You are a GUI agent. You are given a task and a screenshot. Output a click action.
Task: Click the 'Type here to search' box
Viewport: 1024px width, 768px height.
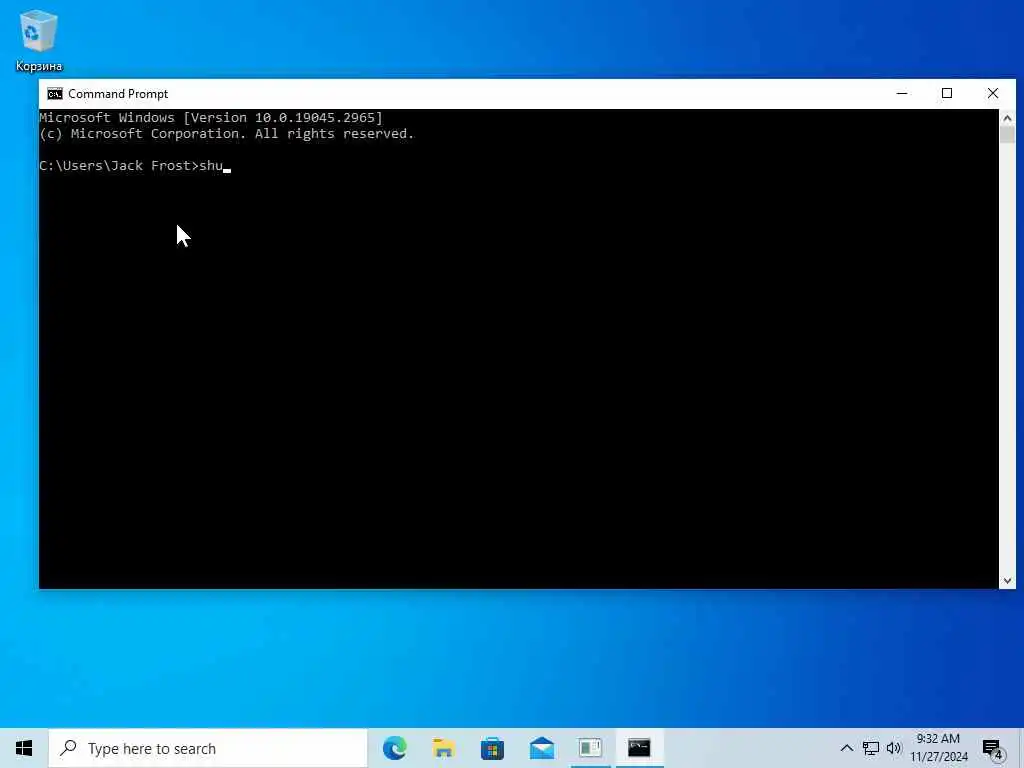[x=208, y=748]
